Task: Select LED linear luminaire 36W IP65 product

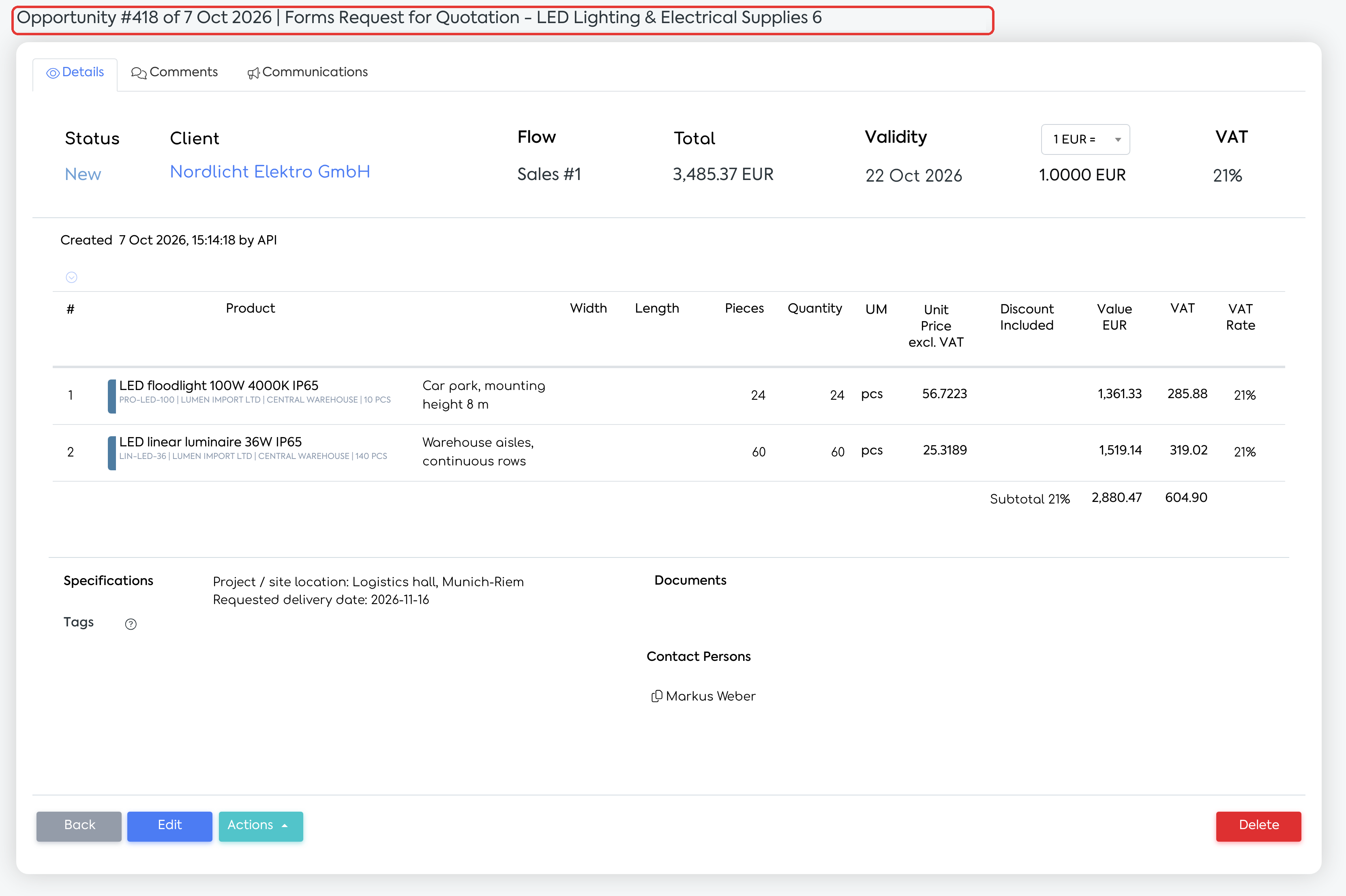Action: tap(210, 442)
